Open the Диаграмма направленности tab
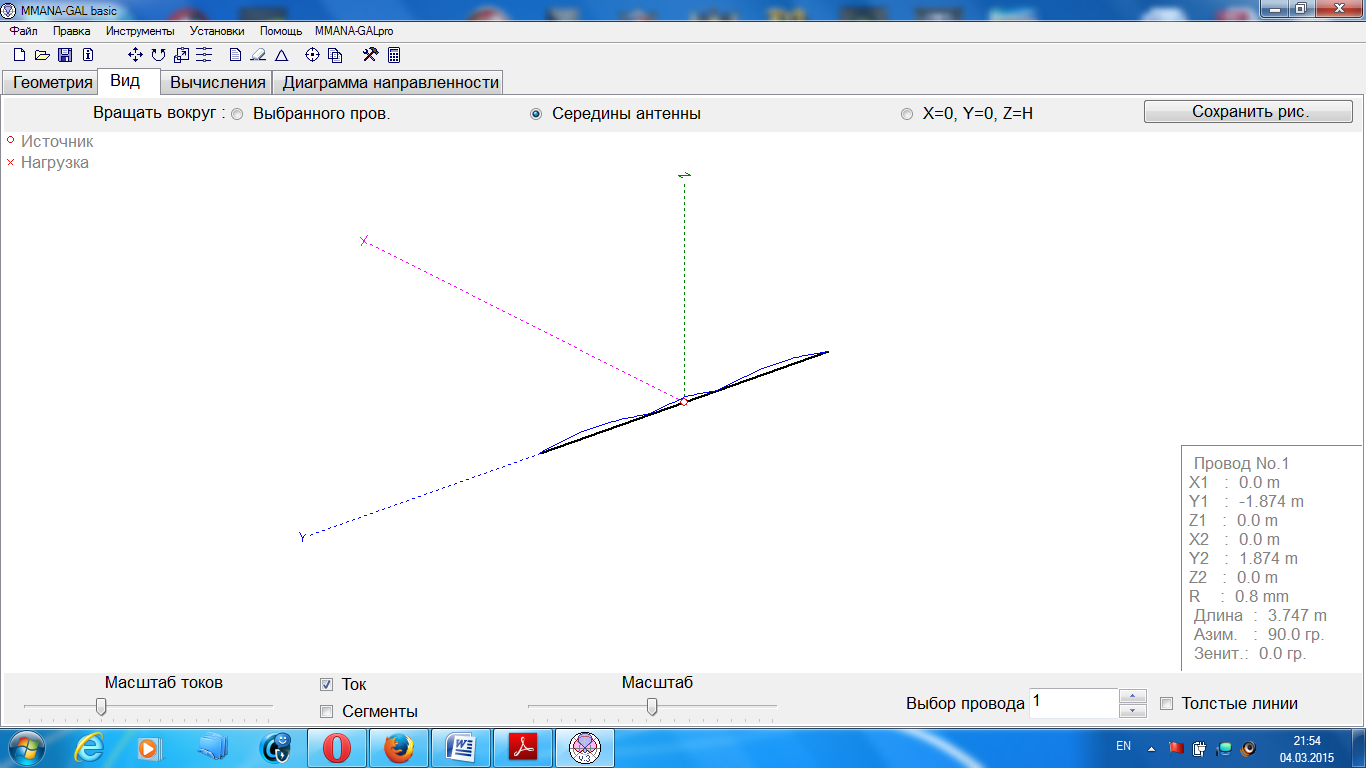 click(x=390, y=83)
